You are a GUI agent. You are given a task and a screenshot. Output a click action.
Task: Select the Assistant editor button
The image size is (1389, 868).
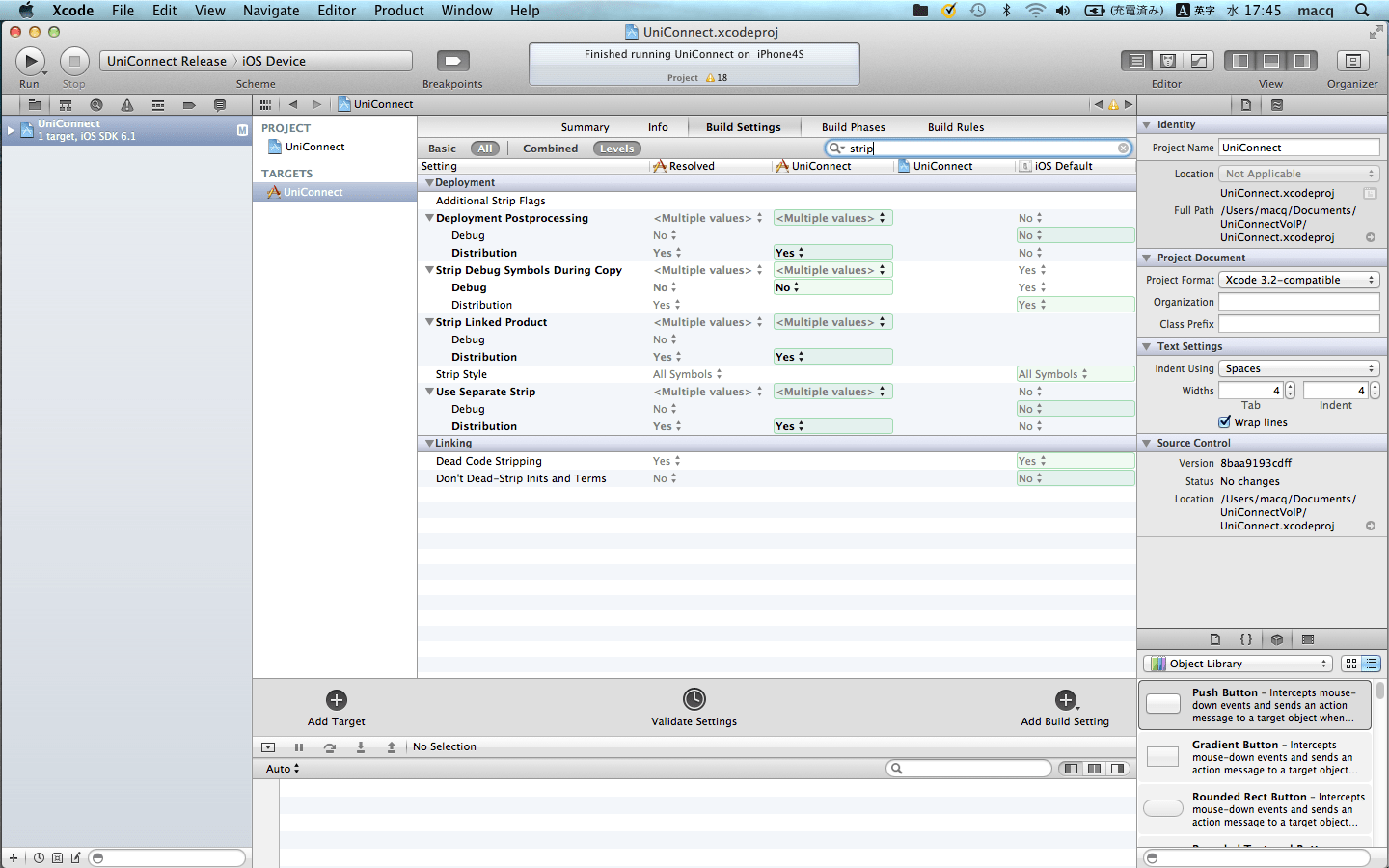tap(1168, 61)
